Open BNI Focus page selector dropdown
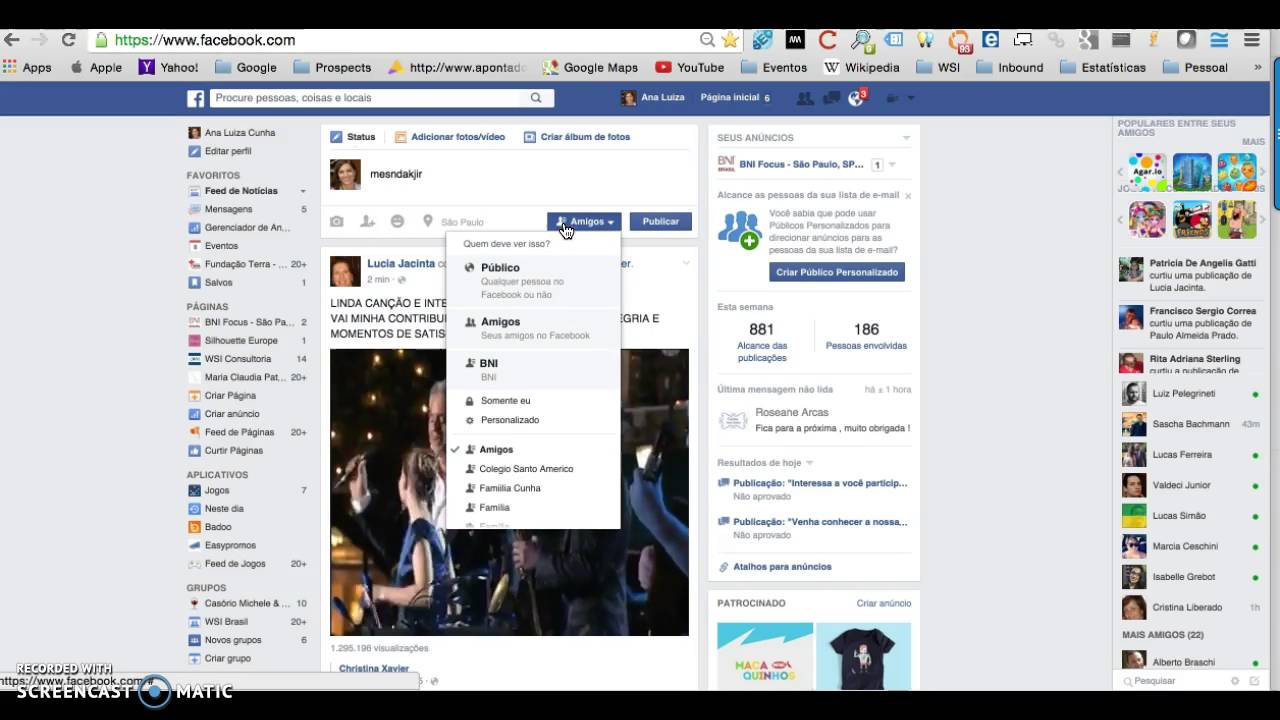 tap(891, 165)
